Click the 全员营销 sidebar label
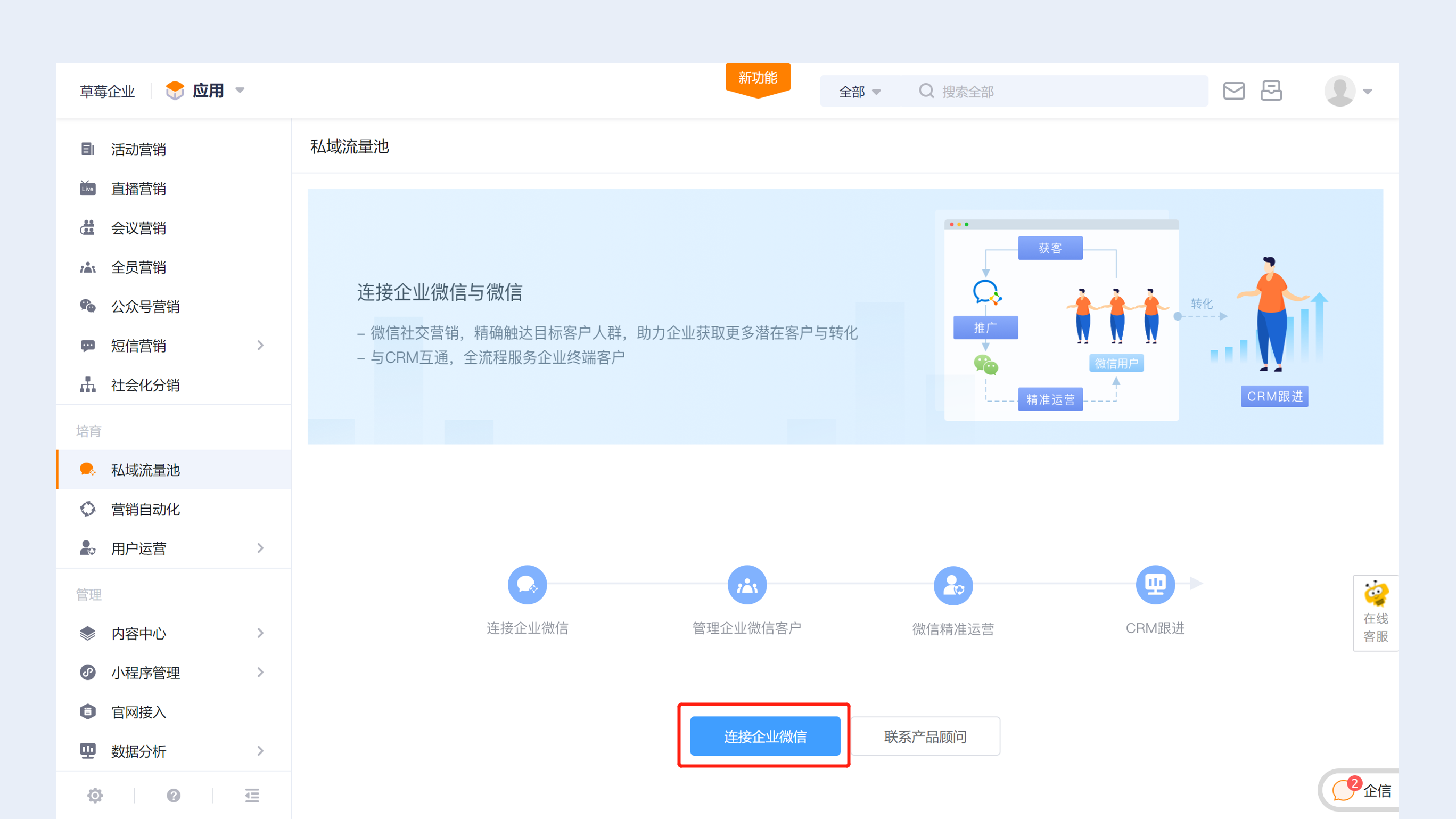The width and height of the screenshot is (1456, 819). pyautogui.click(x=138, y=267)
